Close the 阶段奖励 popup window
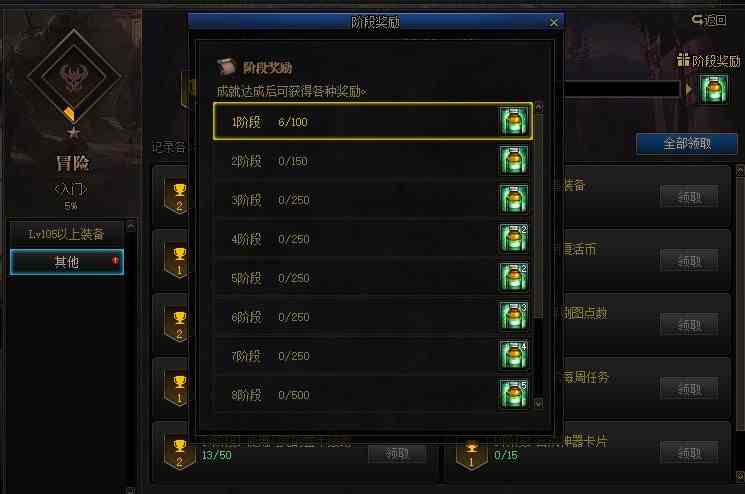This screenshot has width=745, height=494. click(554, 22)
